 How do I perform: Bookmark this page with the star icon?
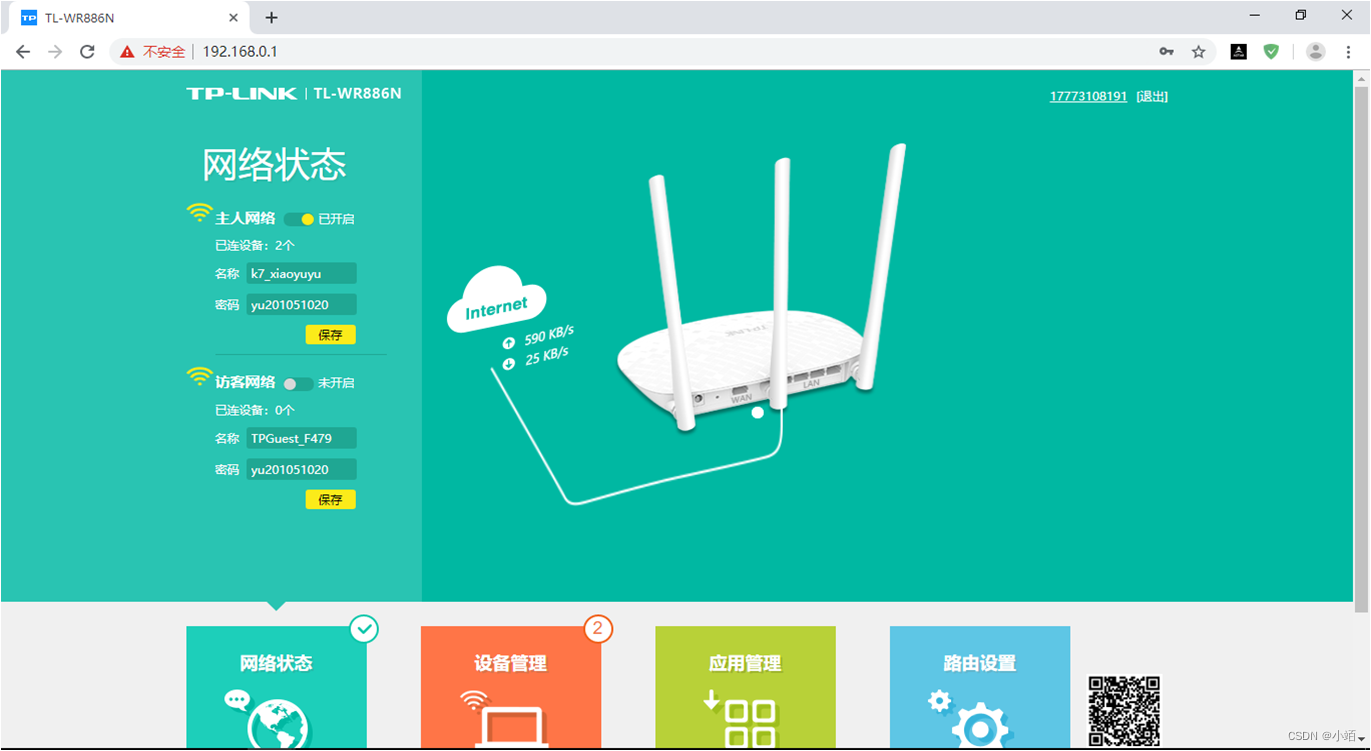click(1198, 51)
